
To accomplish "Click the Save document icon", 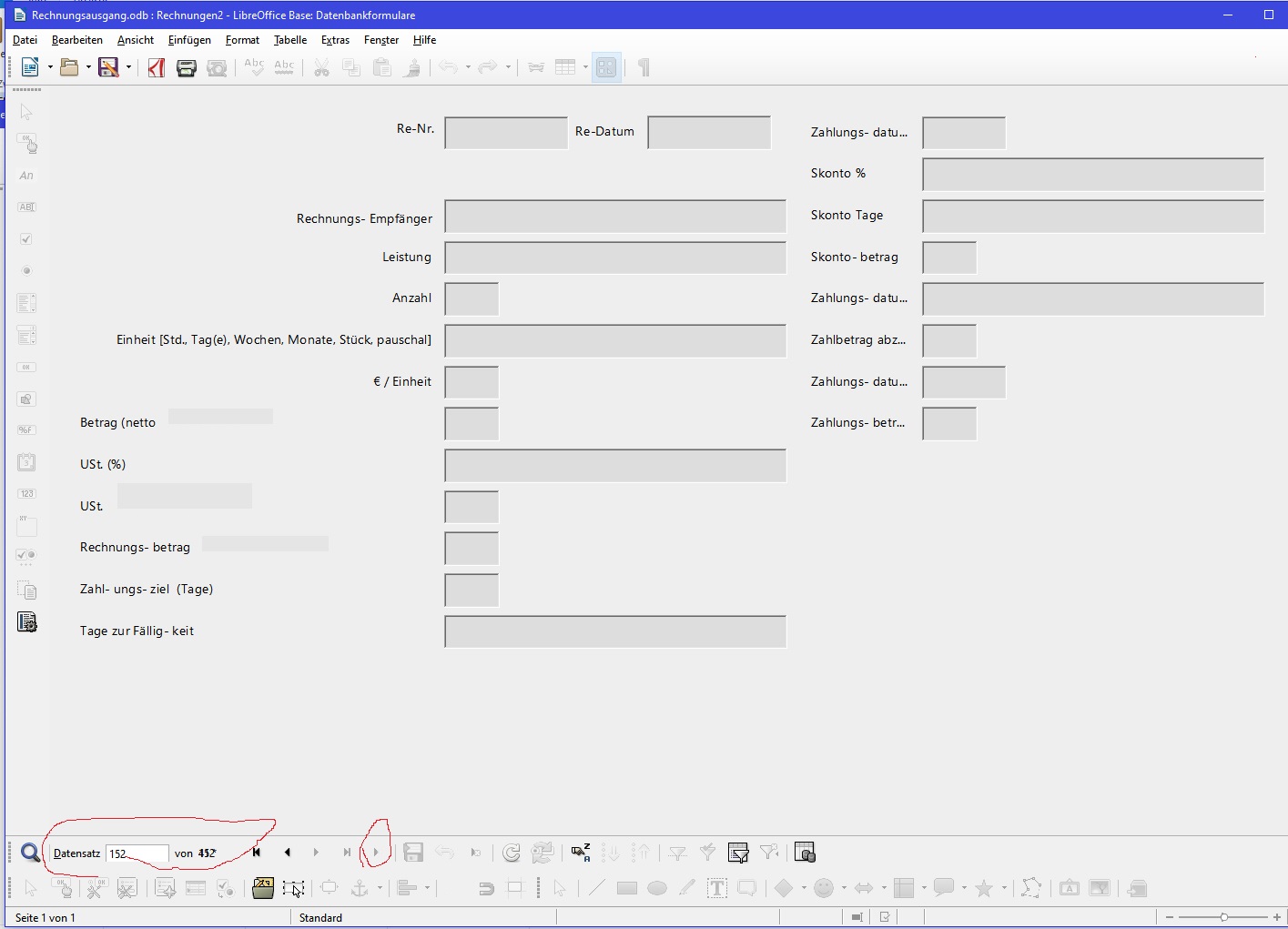I will [108, 67].
